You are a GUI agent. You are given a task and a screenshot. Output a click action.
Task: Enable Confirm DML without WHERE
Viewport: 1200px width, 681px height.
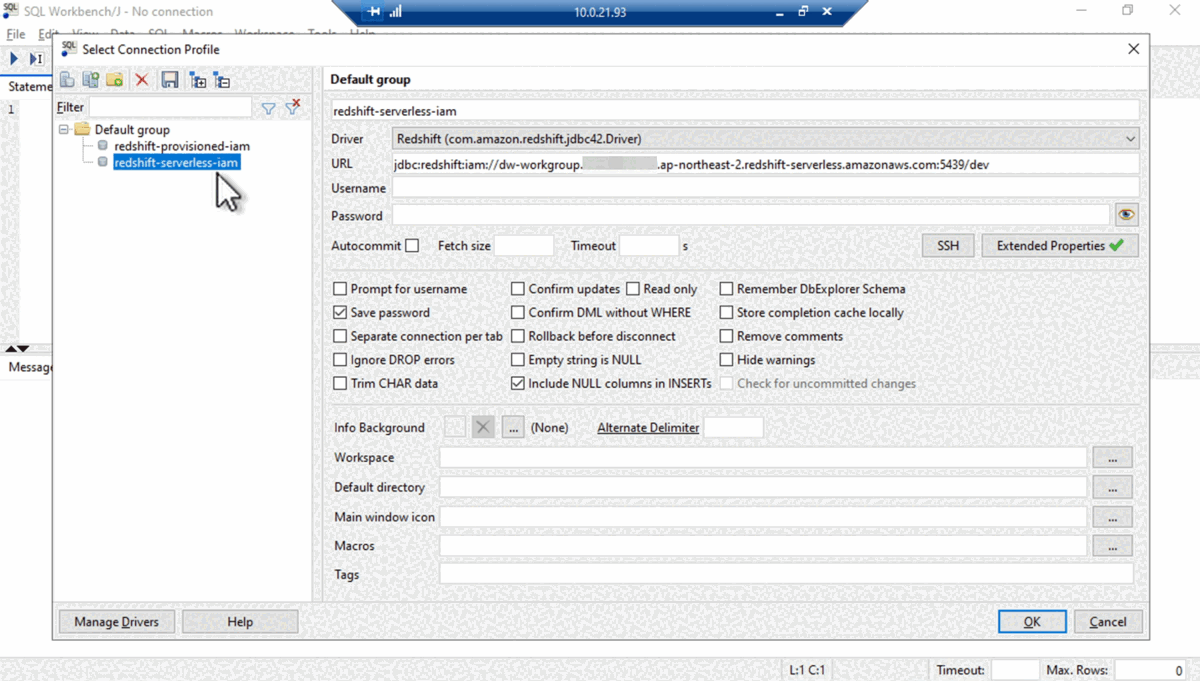pos(518,313)
